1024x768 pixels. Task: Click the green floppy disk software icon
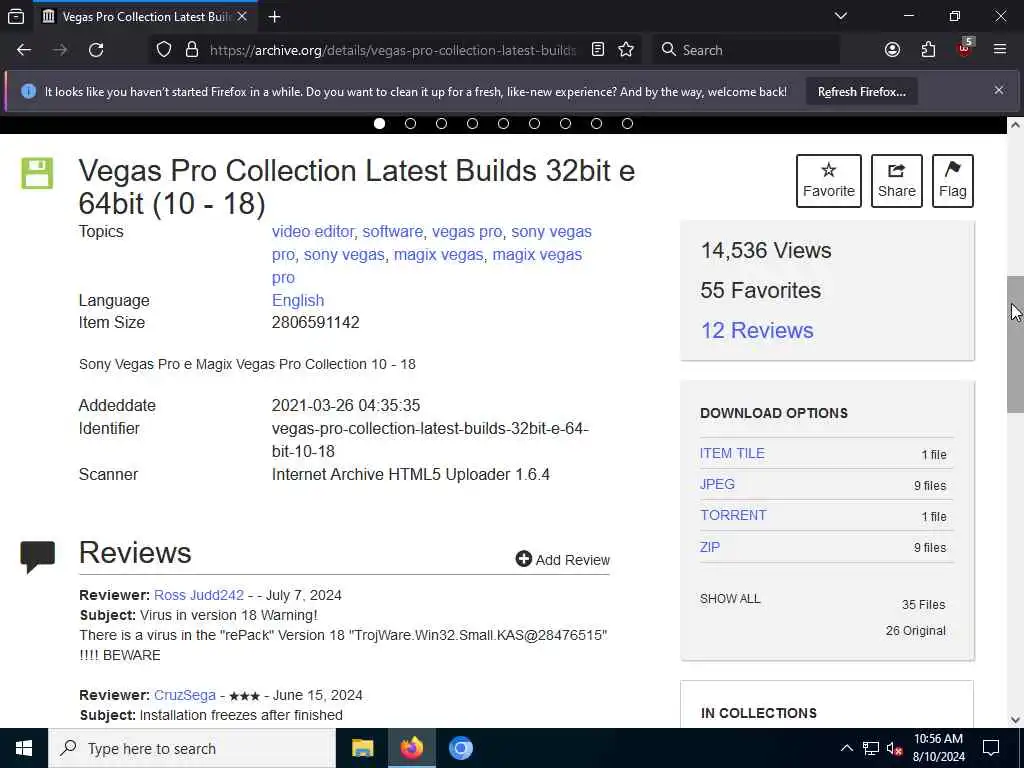37,173
